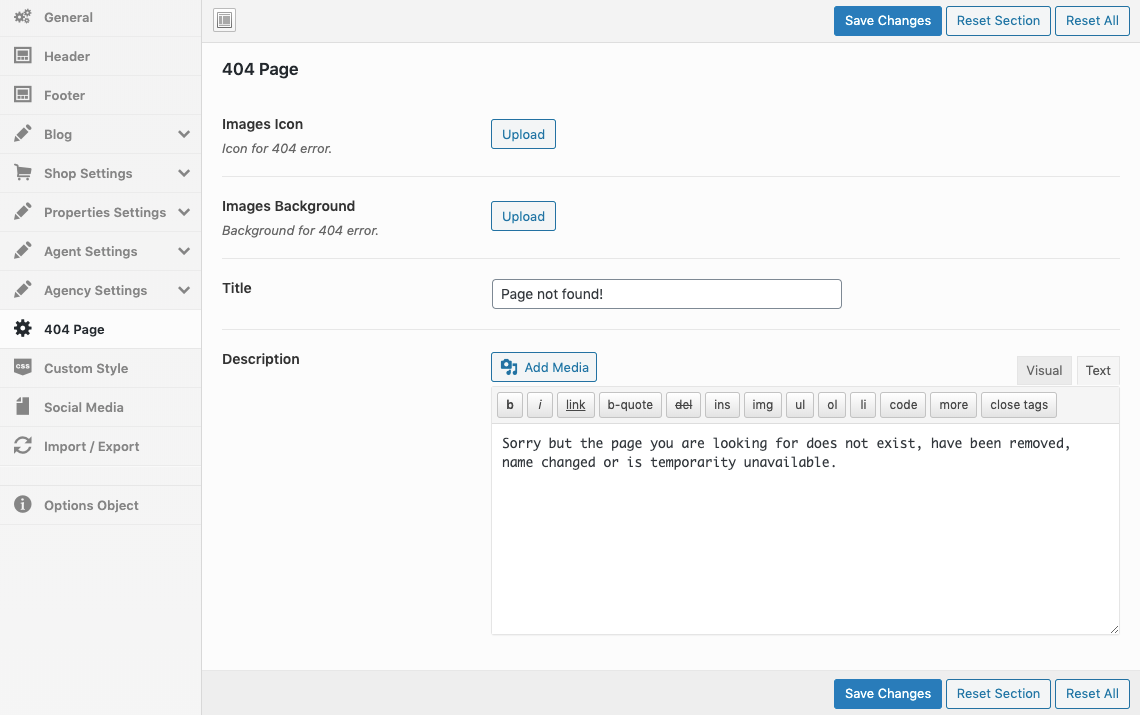Click the close tags toolbar button

pos(1019,405)
